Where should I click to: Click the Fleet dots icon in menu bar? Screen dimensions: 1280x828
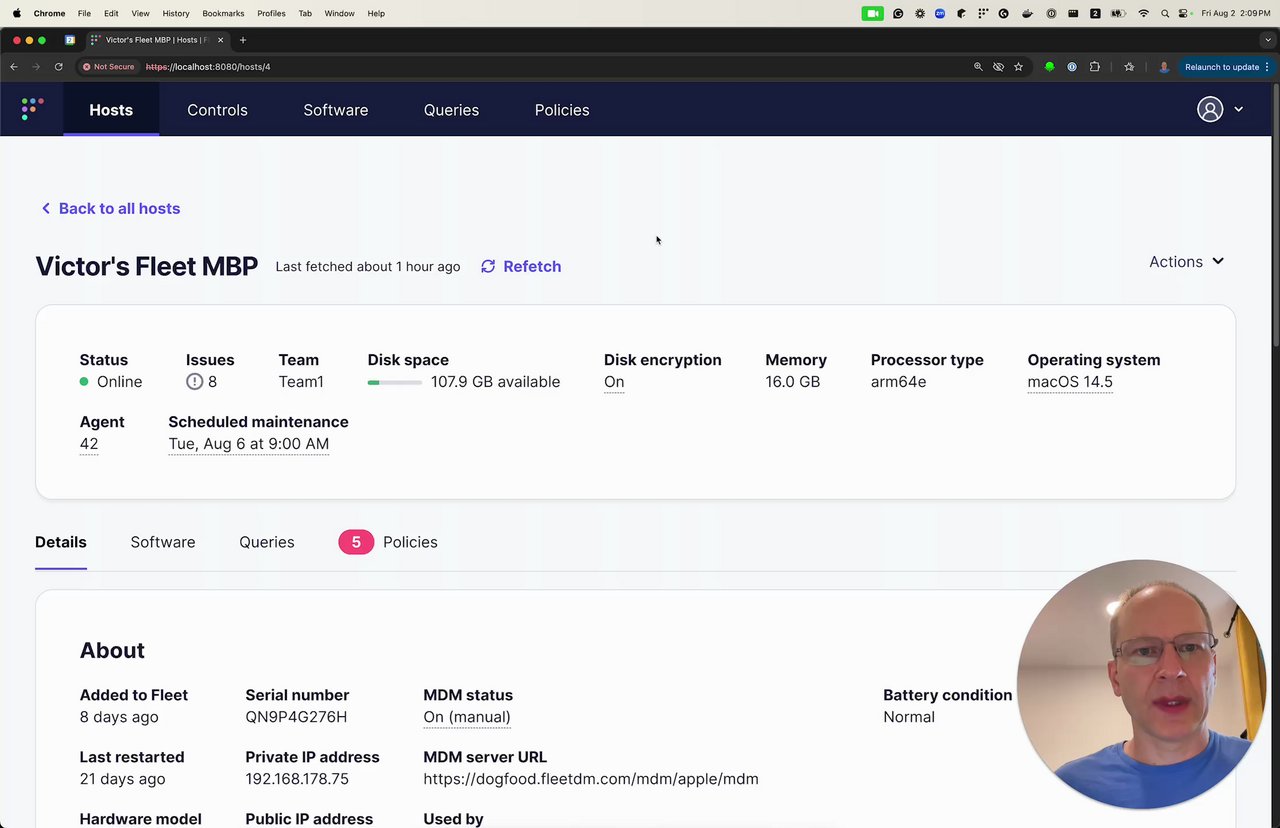click(983, 13)
